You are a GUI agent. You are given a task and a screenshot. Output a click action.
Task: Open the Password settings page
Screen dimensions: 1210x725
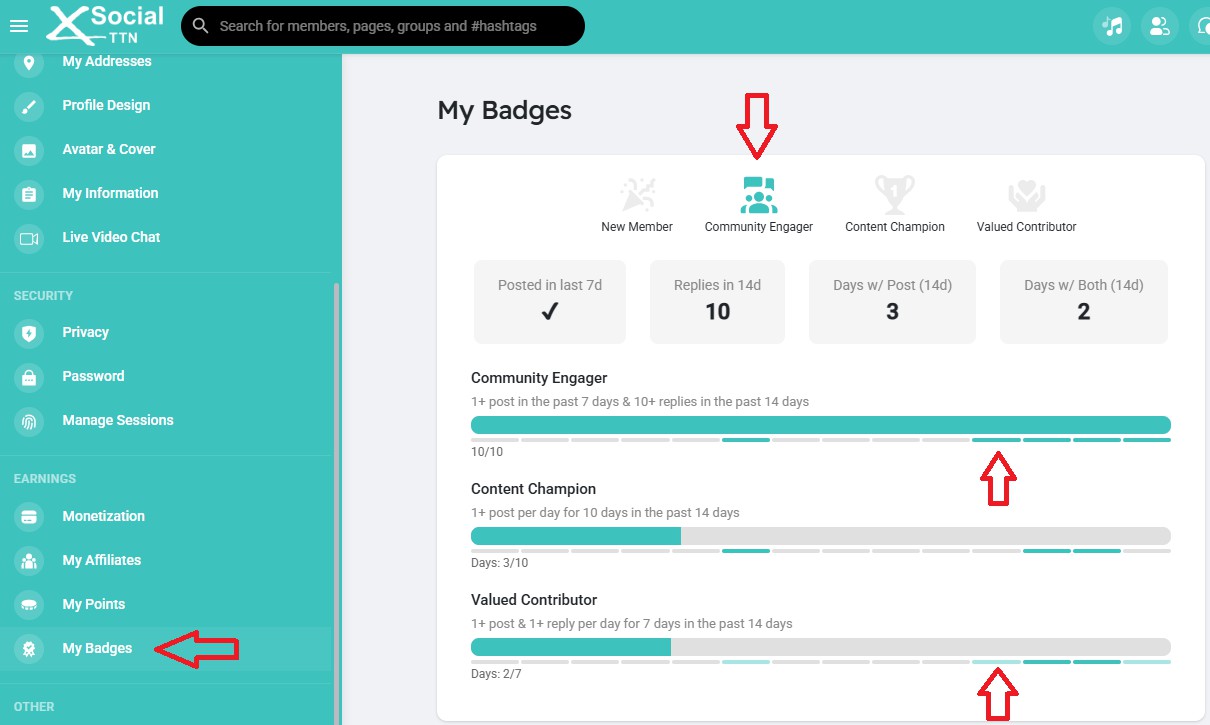click(93, 376)
